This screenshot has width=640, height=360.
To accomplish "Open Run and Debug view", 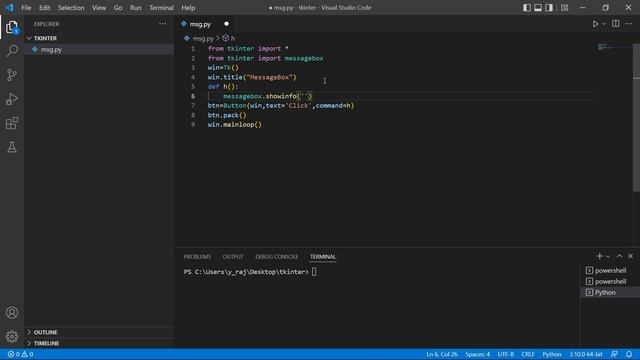I will pos(12,99).
